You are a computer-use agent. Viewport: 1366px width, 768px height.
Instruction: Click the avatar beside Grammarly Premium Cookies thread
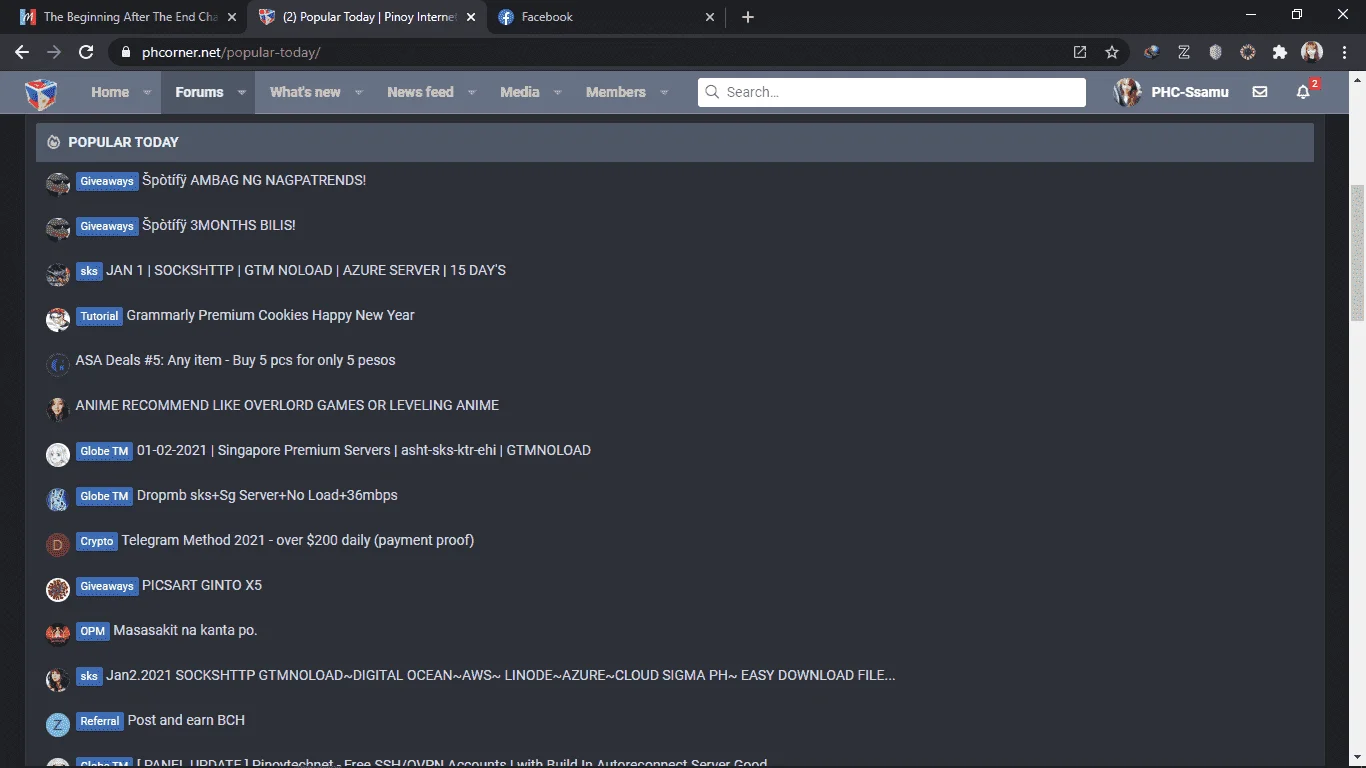point(58,319)
